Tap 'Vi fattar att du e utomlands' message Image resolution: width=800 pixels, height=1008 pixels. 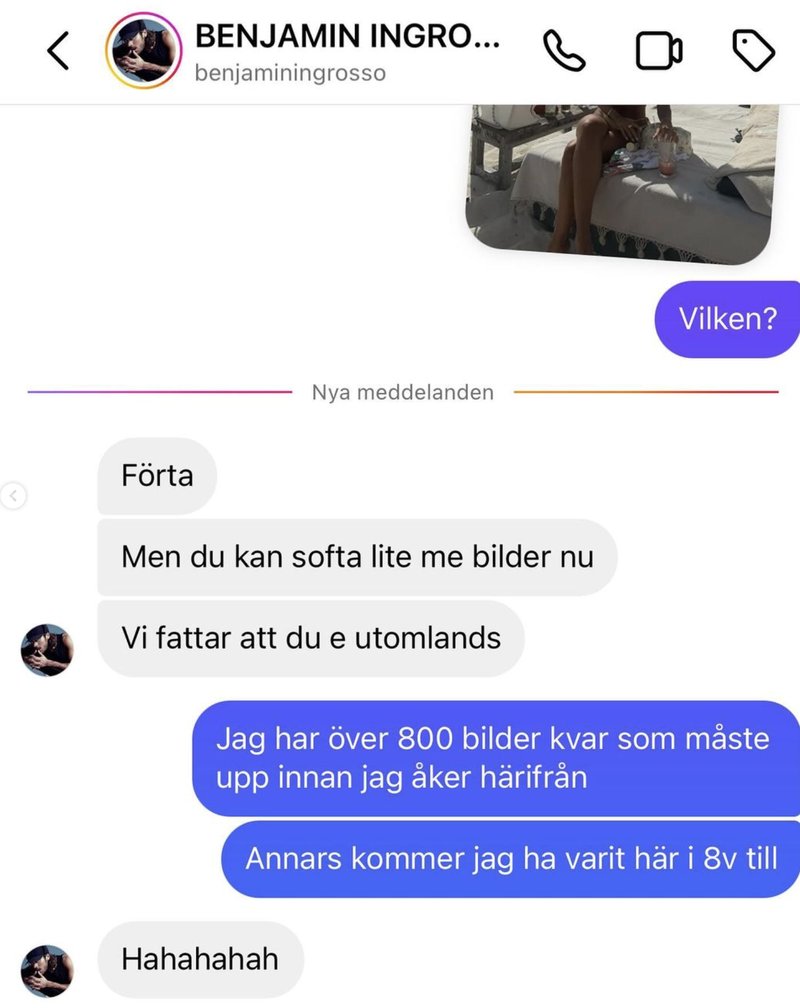(311, 638)
